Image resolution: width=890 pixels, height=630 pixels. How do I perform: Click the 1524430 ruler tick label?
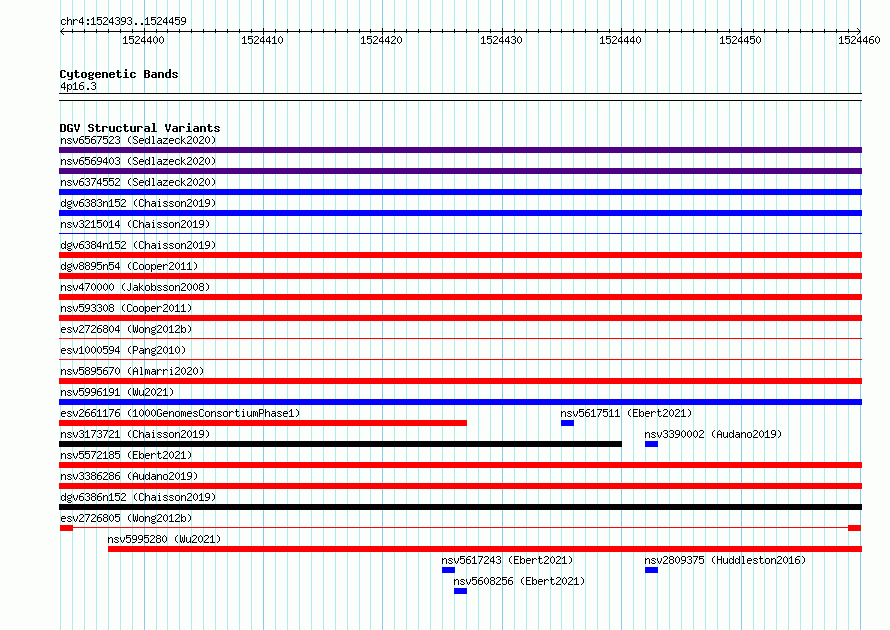tap(501, 40)
